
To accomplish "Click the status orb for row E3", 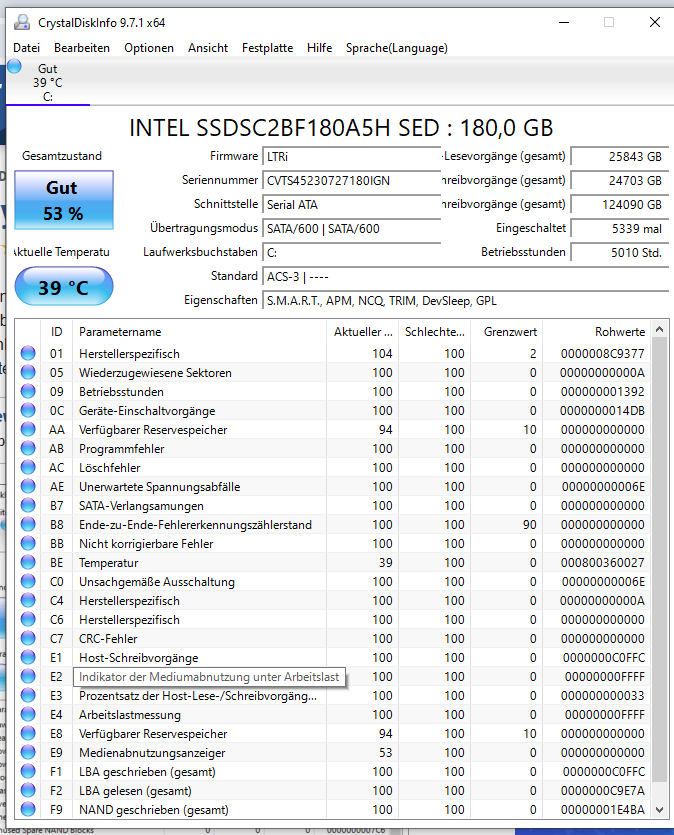I will [x=28, y=695].
